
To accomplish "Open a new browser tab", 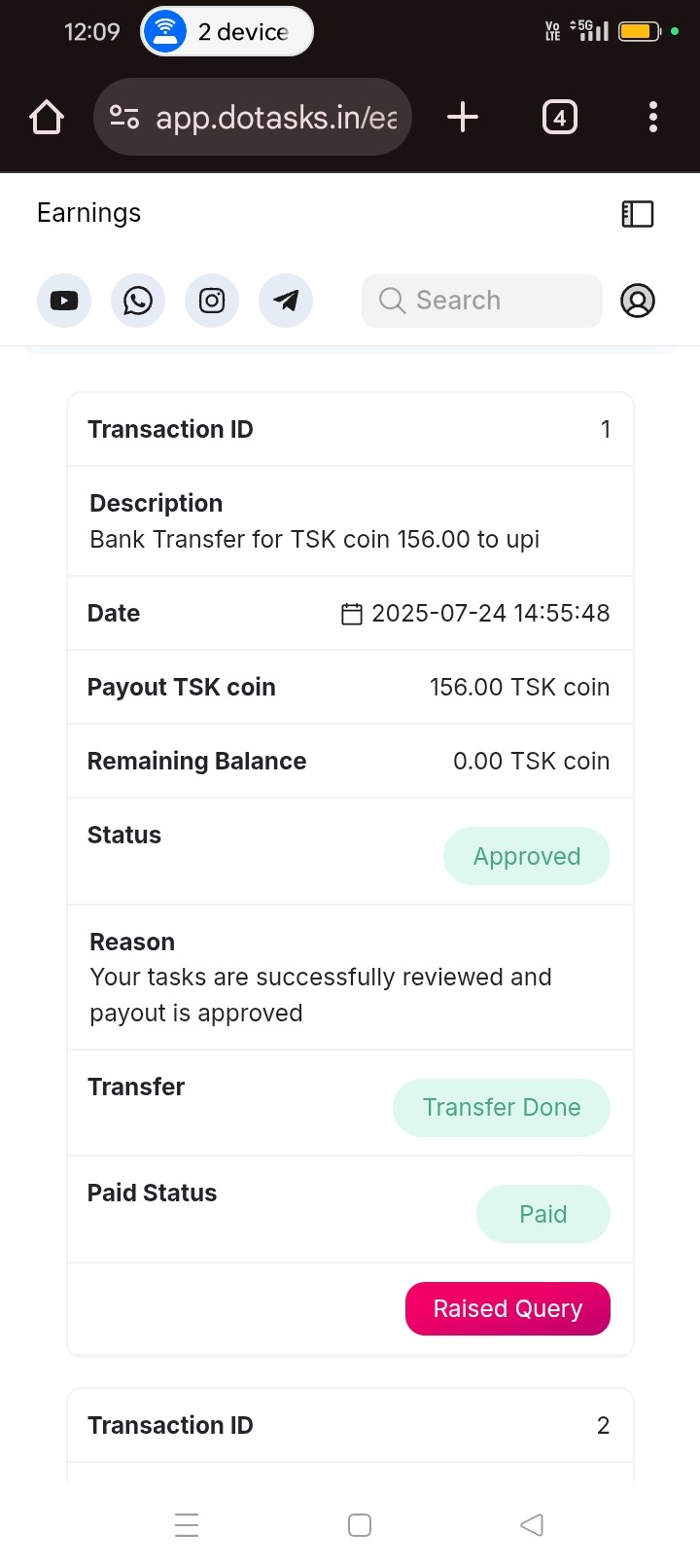I will pyautogui.click(x=463, y=118).
